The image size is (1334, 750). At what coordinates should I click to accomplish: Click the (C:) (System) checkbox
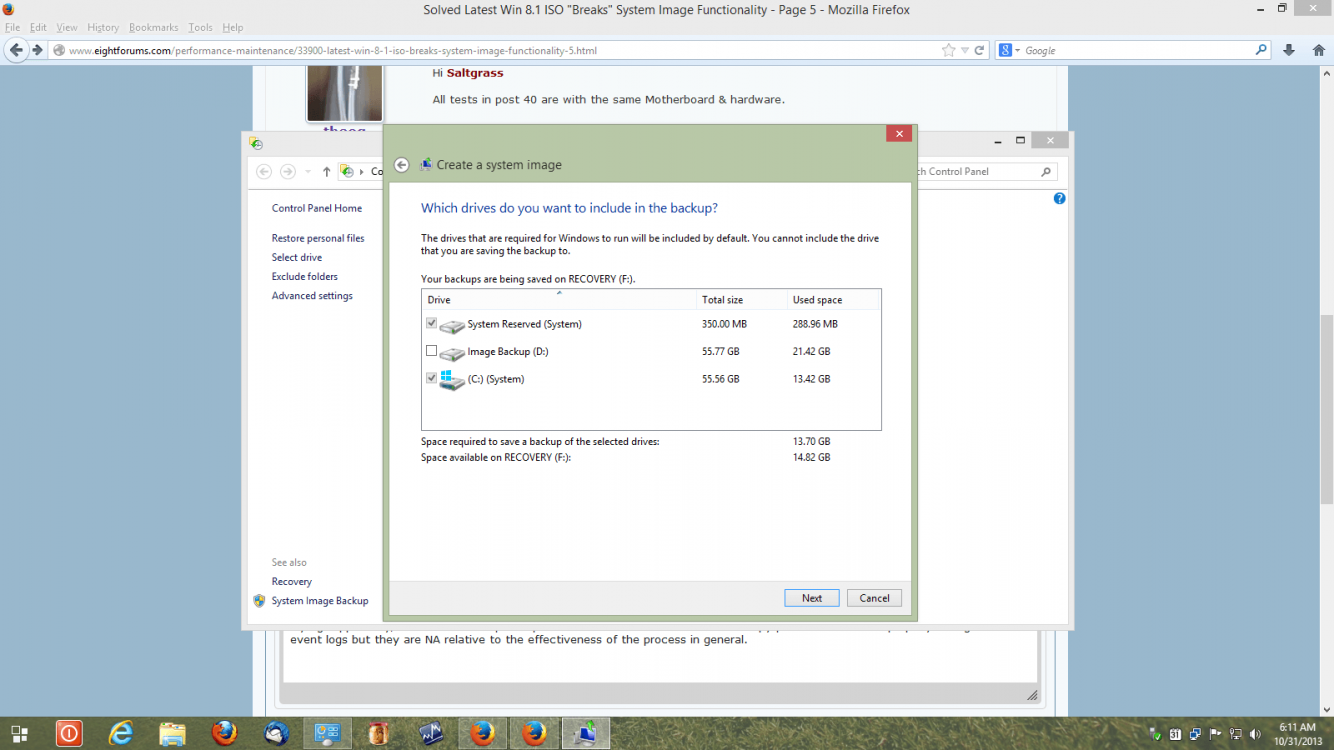pyautogui.click(x=431, y=378)
